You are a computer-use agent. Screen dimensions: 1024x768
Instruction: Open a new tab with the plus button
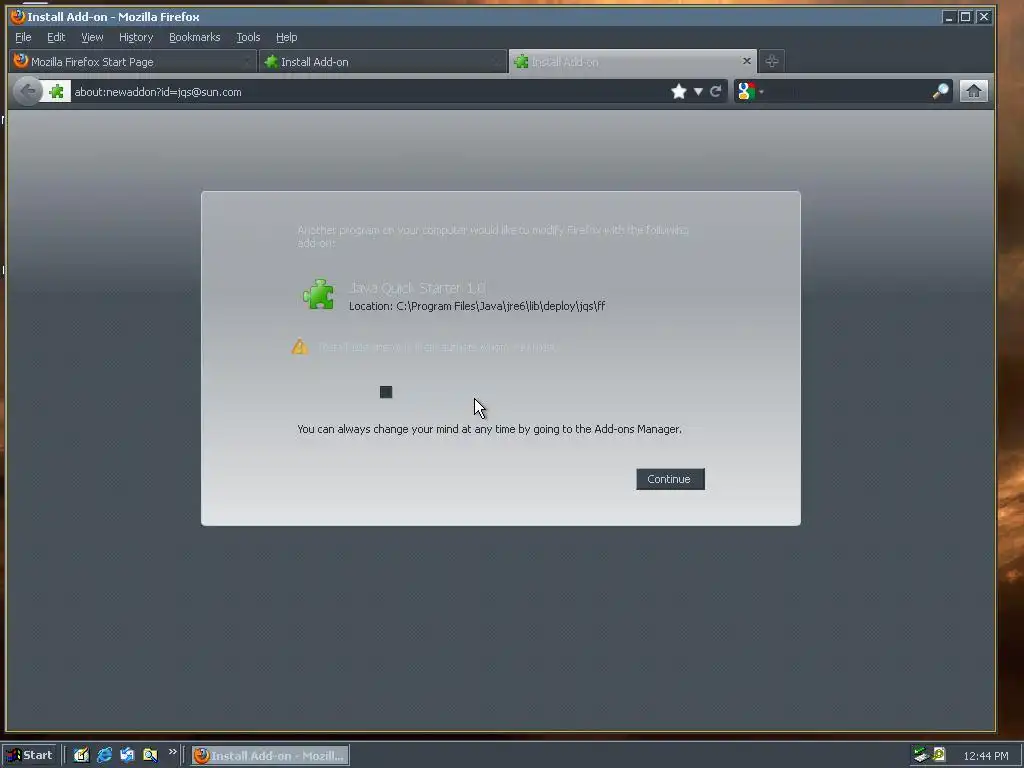pos(771,61)
